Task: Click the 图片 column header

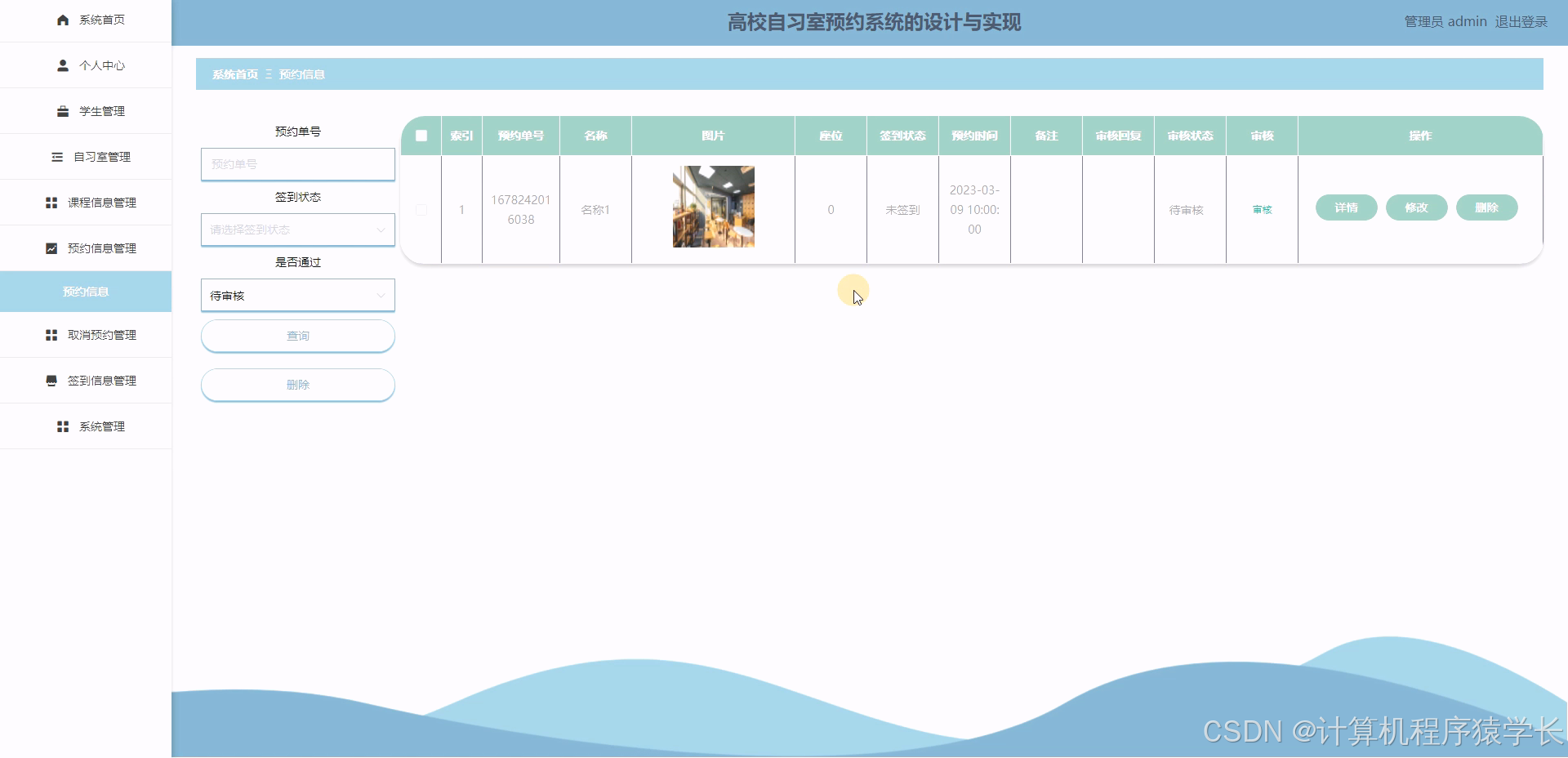Action: click(714, 136)
